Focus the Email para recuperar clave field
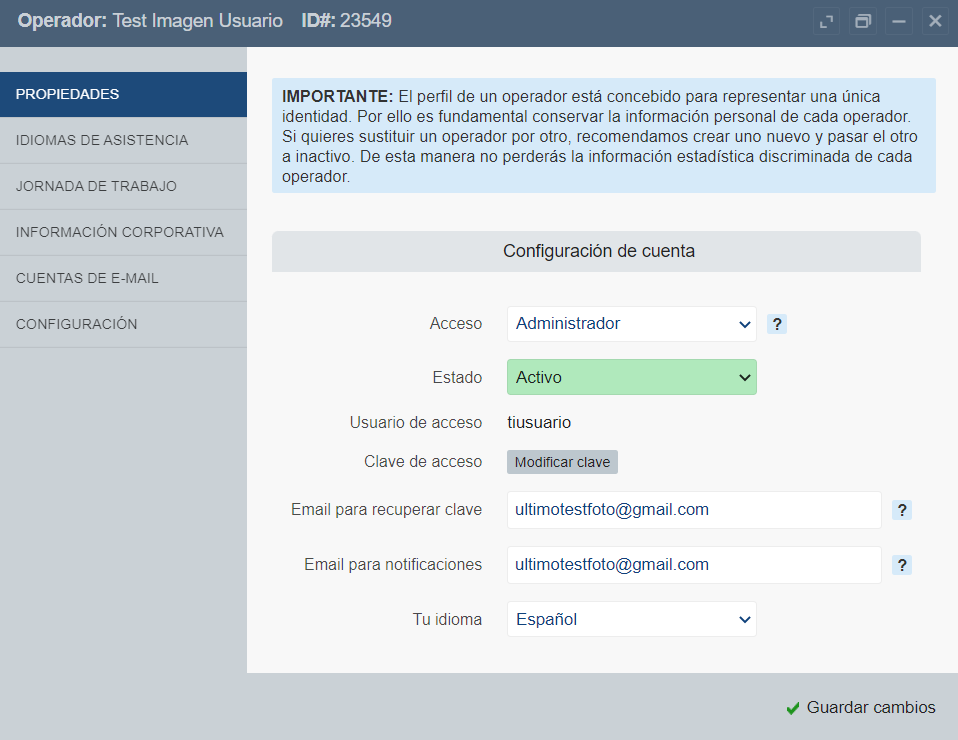The height and width of the screenshot is (740, 958). pos(693,510)
